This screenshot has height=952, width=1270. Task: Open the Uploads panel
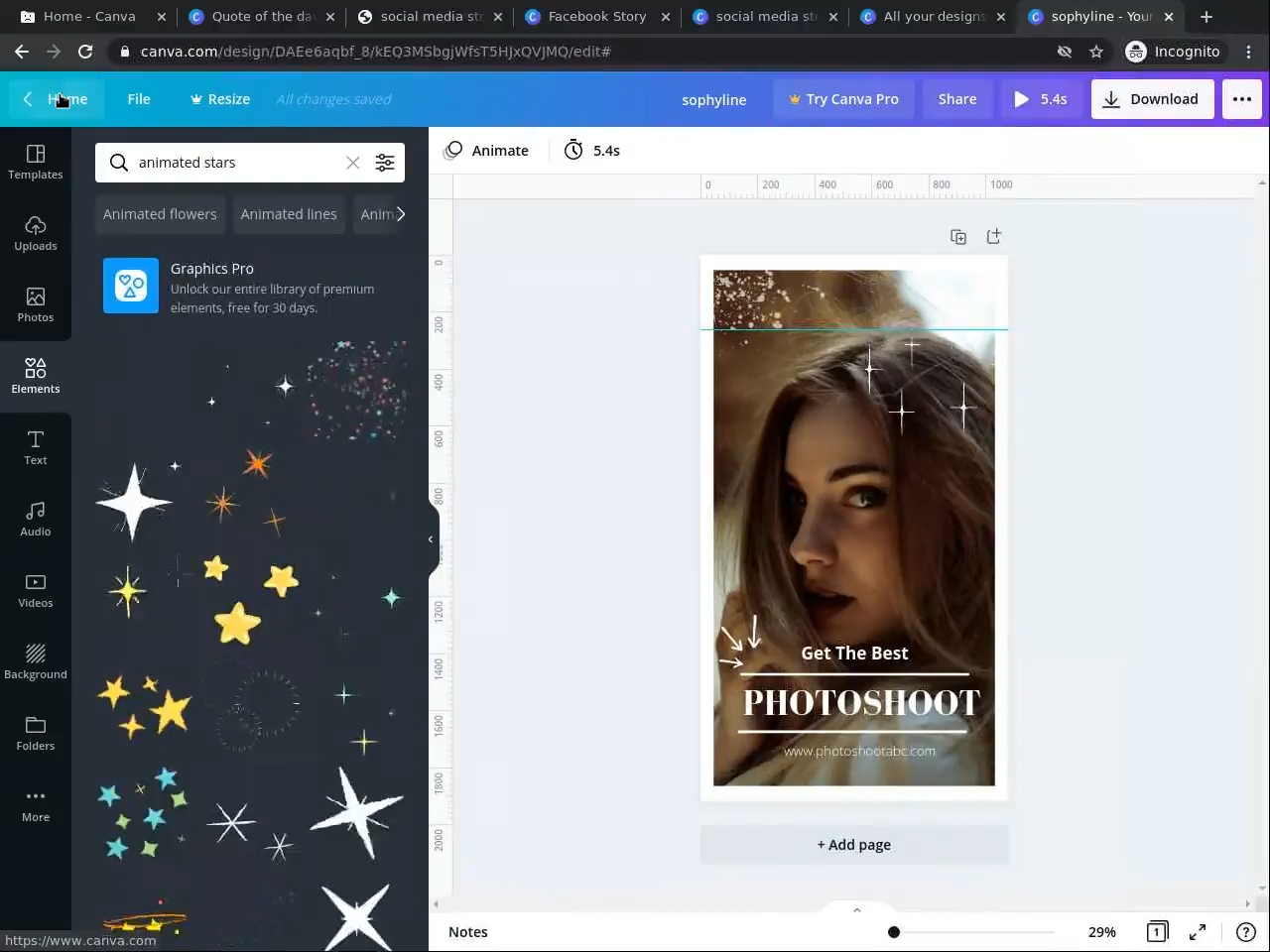[x=36, y=233]
